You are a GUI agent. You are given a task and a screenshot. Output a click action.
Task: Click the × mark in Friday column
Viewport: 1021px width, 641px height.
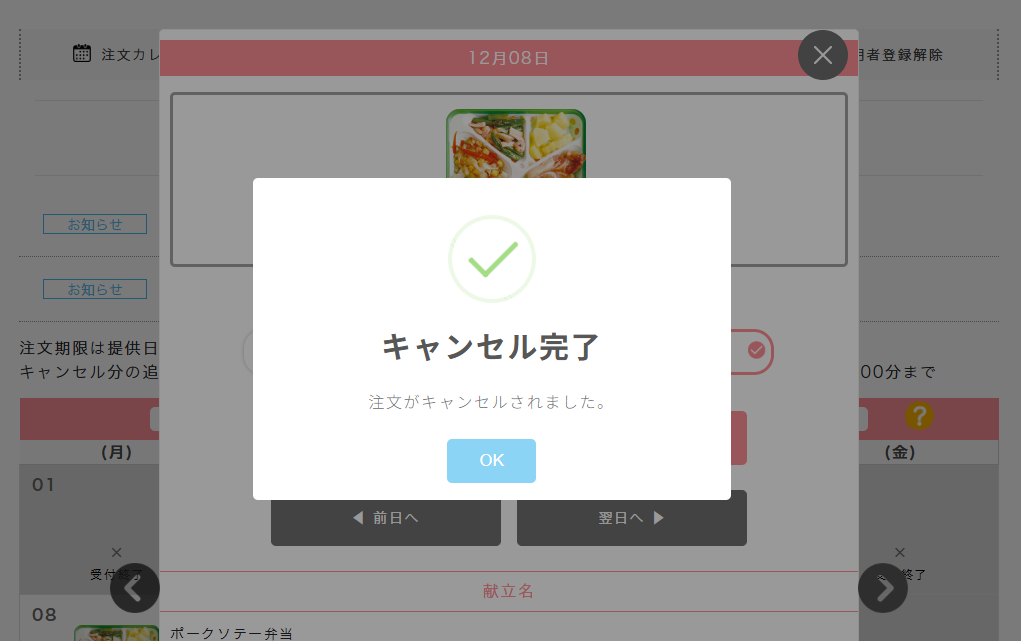point(900,552)
